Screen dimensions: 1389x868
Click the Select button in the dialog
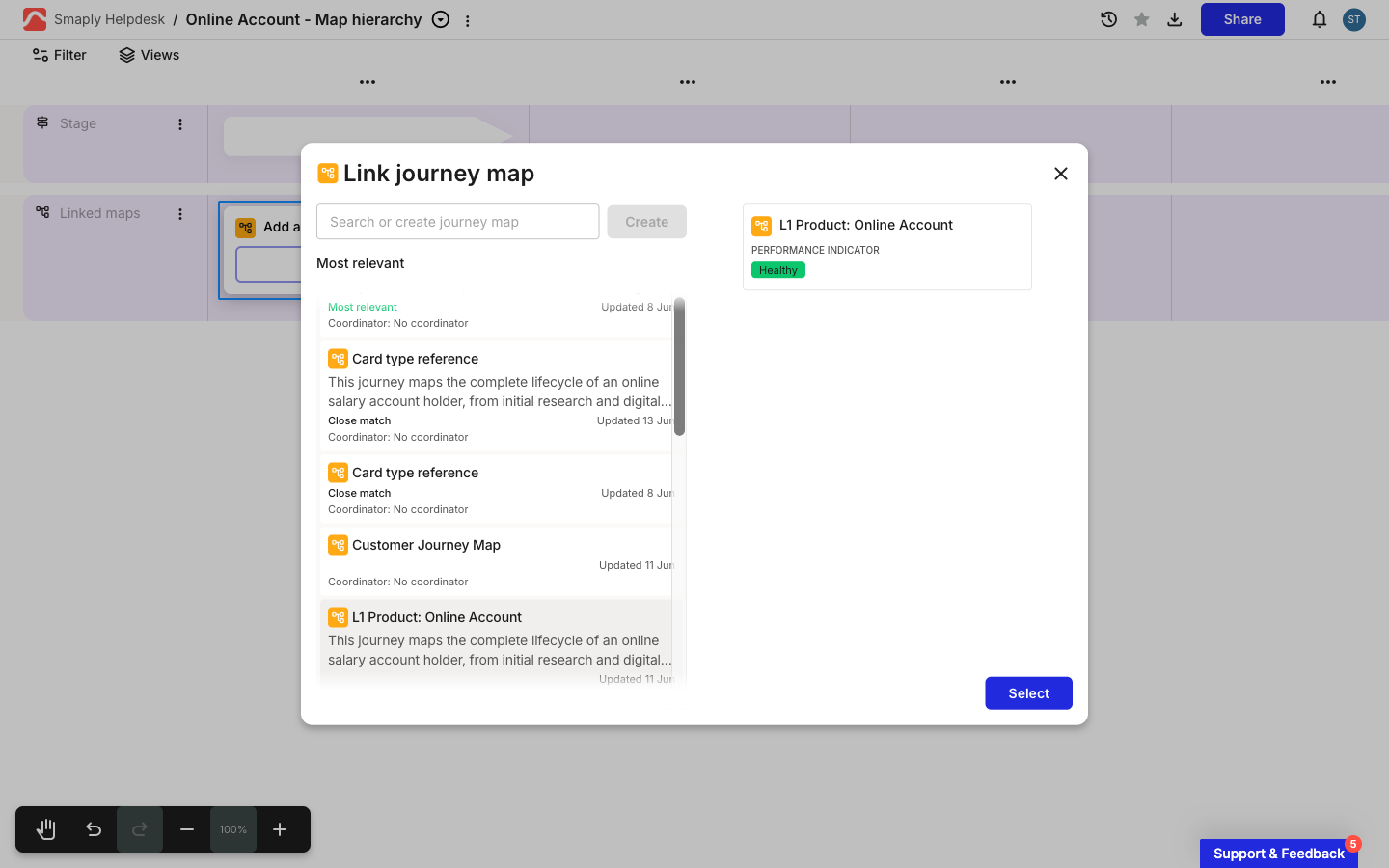tap(1028, 693)
